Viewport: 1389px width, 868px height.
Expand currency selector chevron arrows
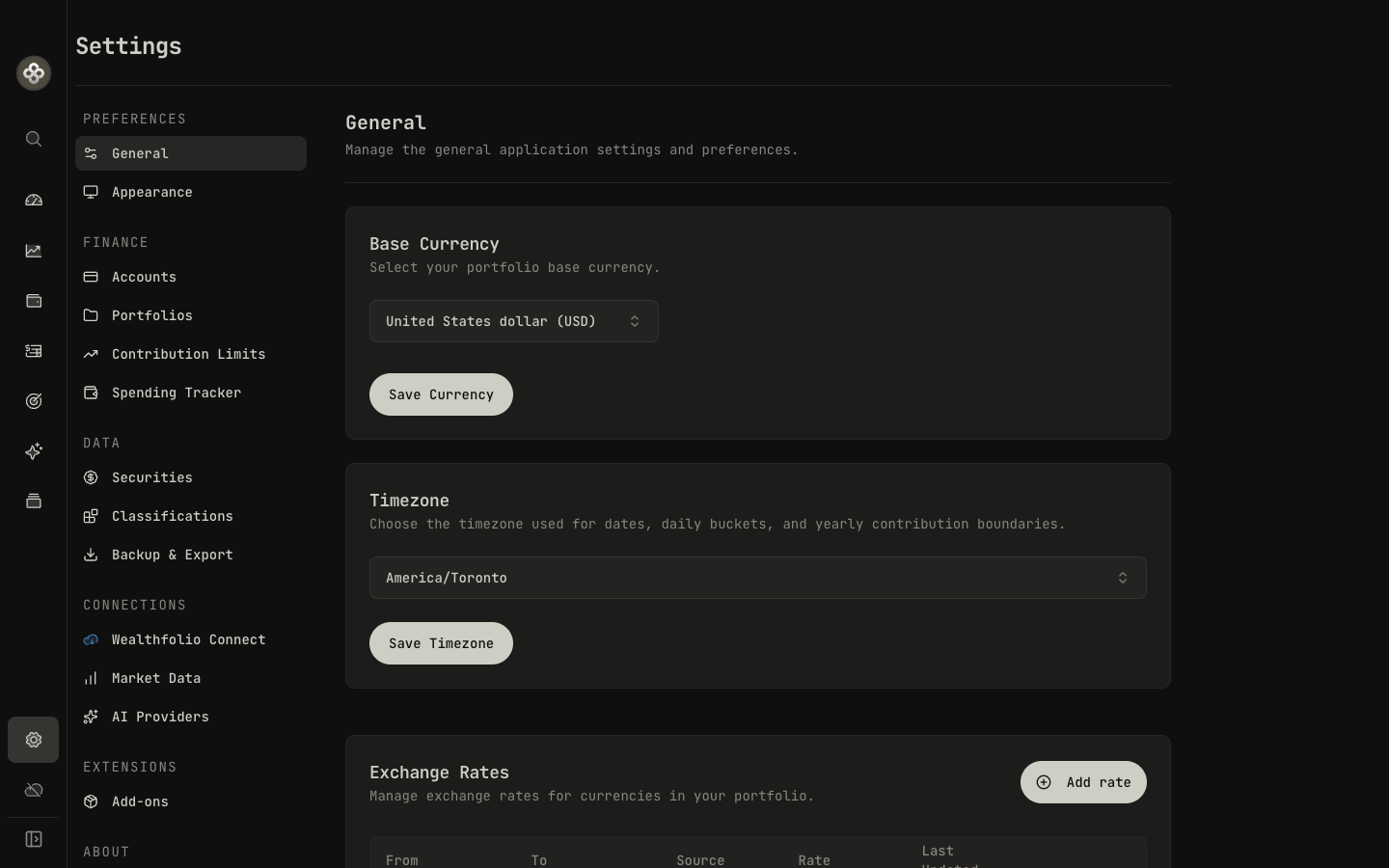[x=635, y=321]
